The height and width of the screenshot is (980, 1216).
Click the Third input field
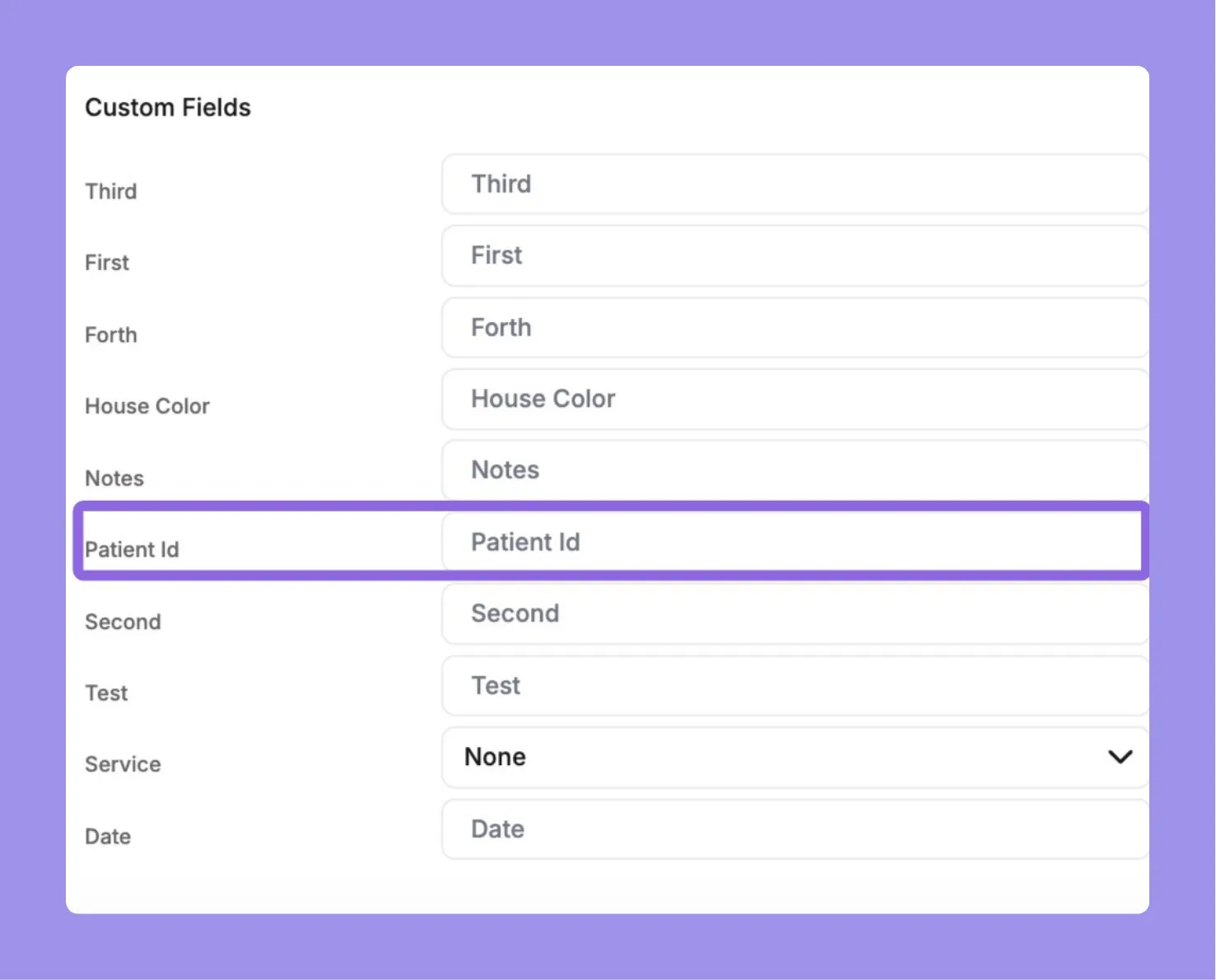(795, 184)
